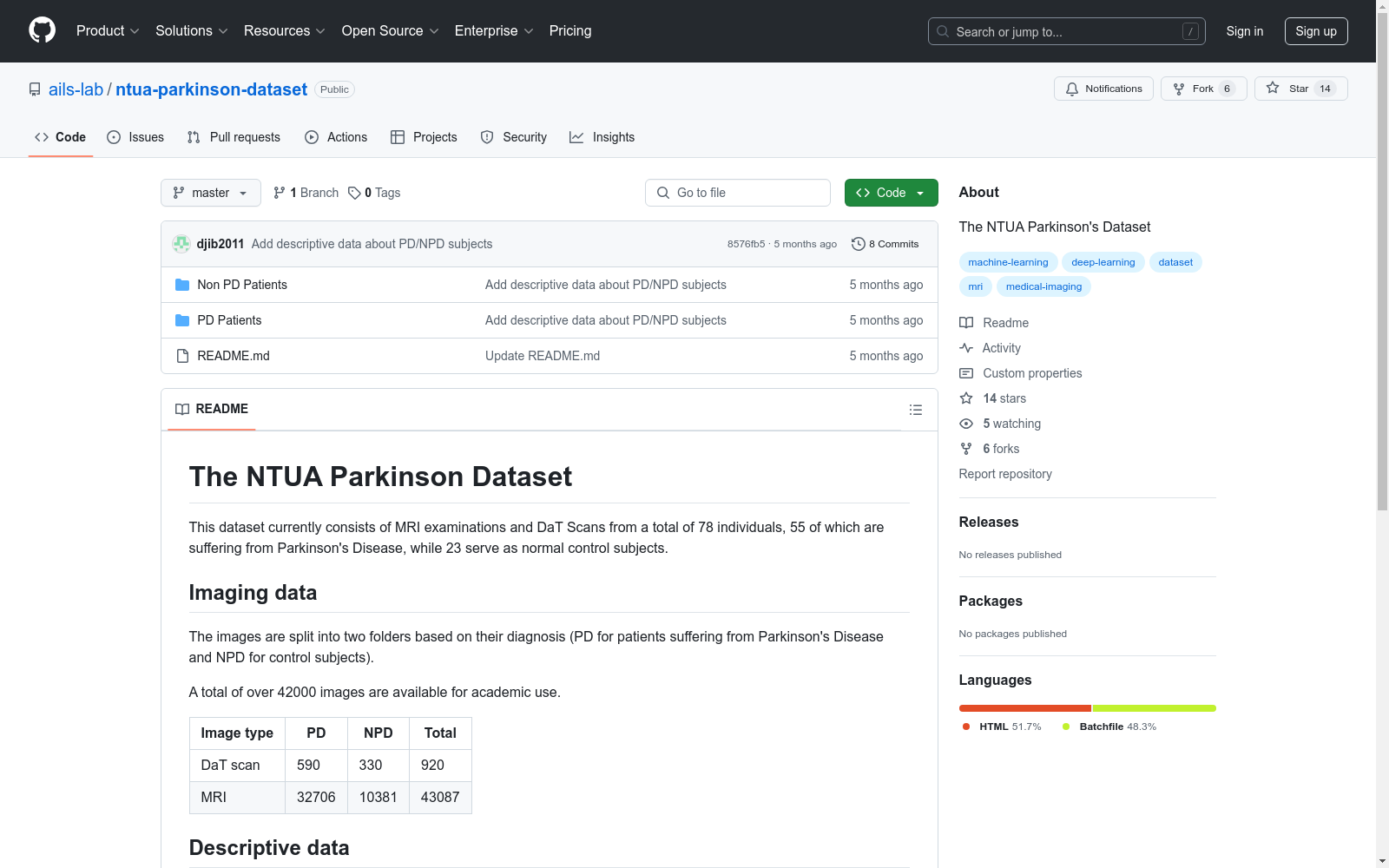Screen dimensions: 1389x868
Task: Click Report repository link
Action: [x=1005, y=474]
